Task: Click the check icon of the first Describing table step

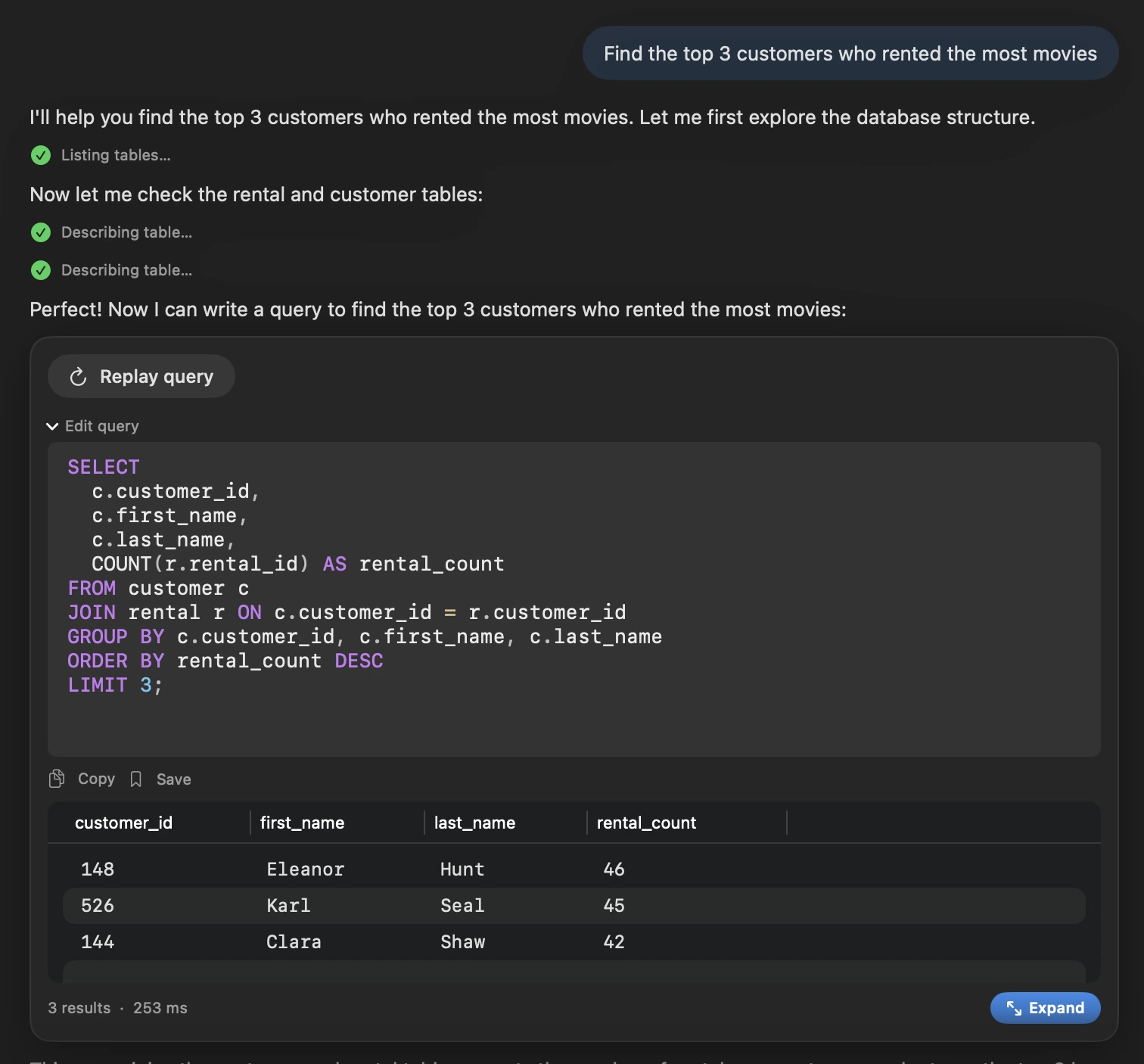Action: (x=41, y=232)
